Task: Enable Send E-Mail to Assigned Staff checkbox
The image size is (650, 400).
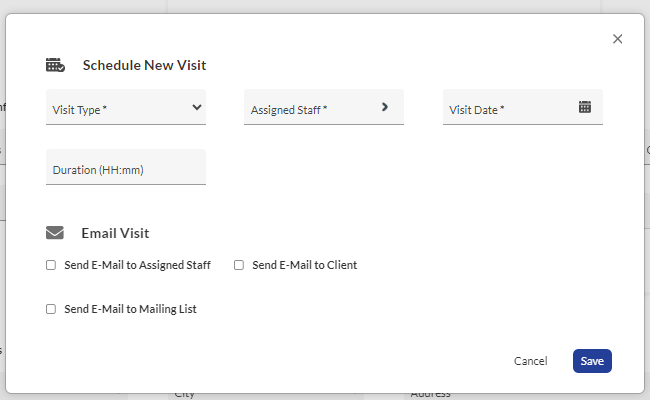Action: [x=51, y=265]
